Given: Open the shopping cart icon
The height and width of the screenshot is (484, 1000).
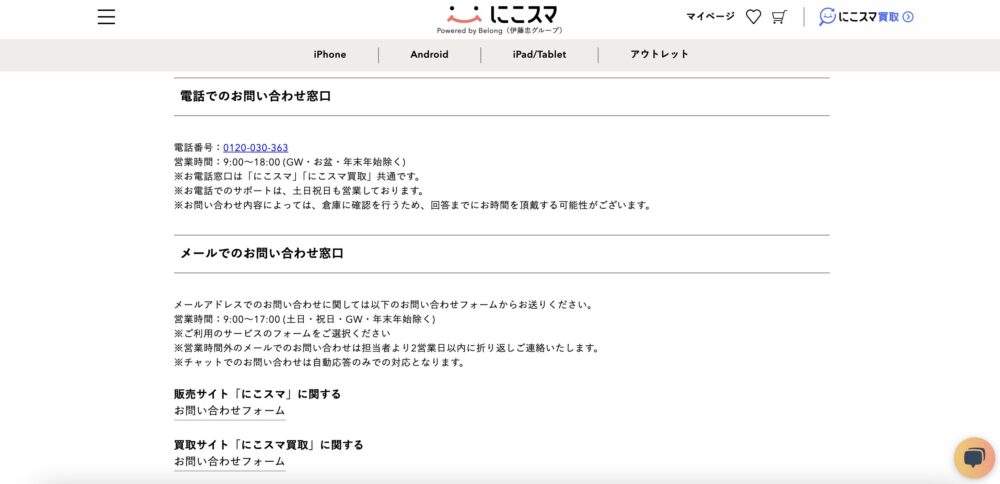Looking at the screenshot, I should [779, 17].
